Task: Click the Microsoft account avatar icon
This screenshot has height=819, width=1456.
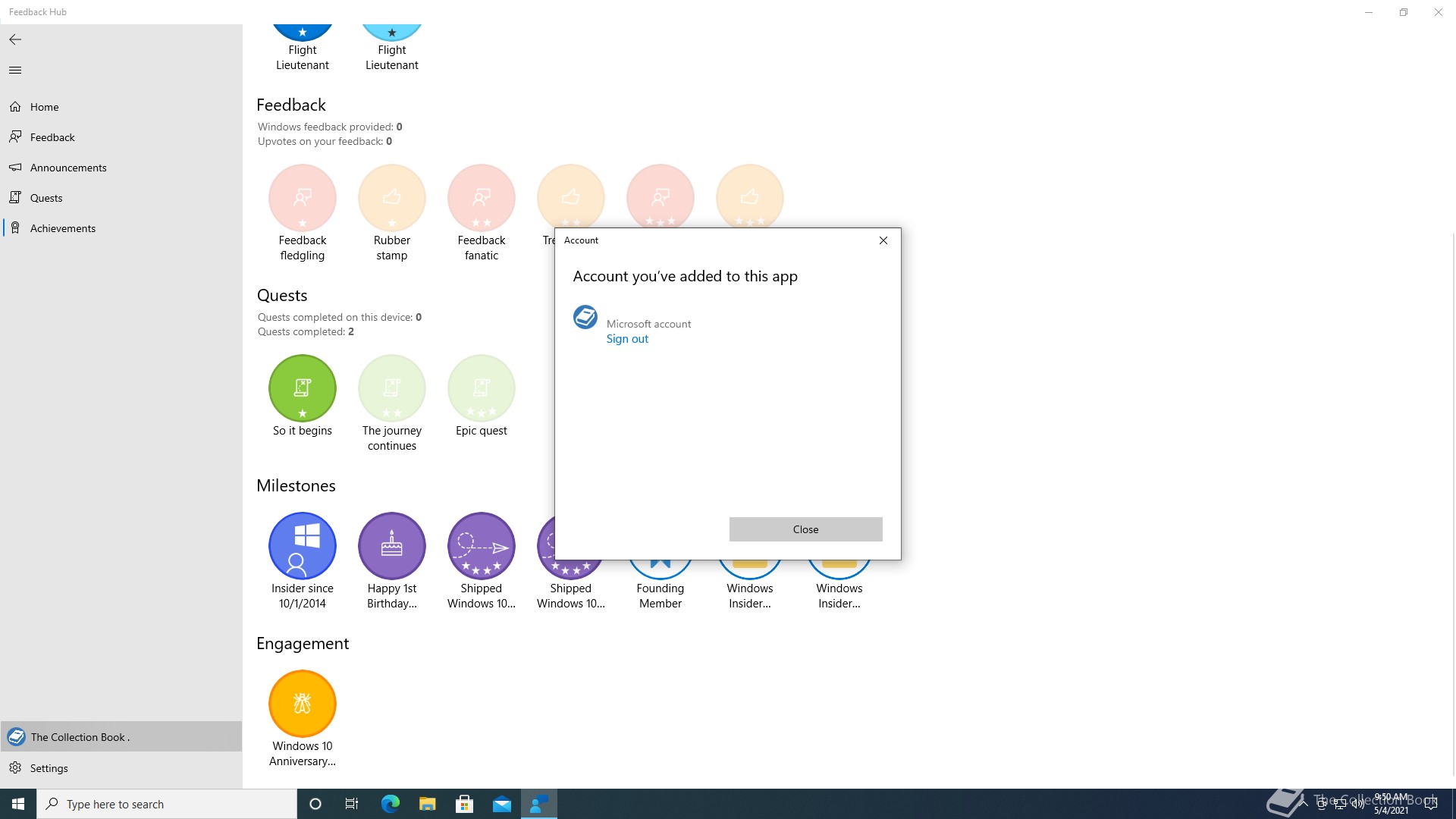Action: click(585, 317)
